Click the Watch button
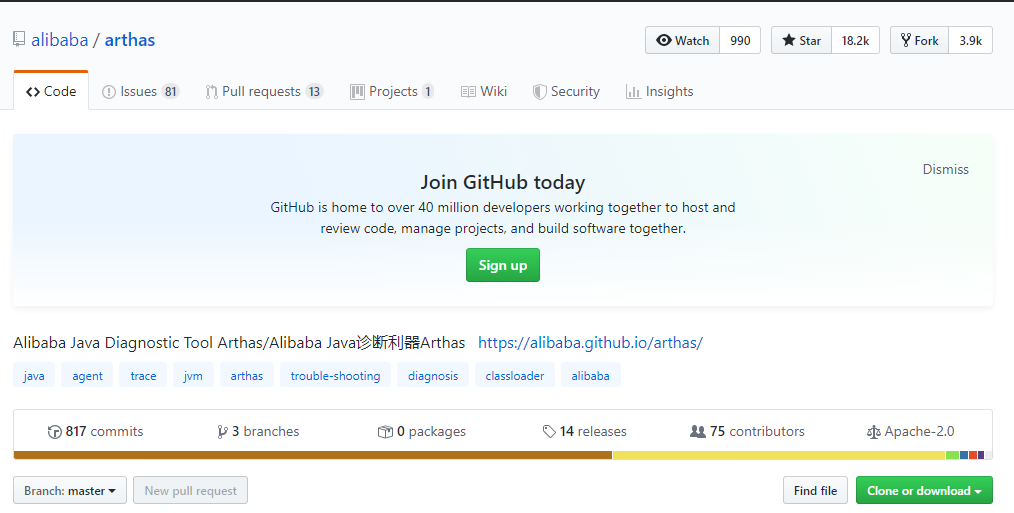The image size is (1014, 513). coord(682,40)
